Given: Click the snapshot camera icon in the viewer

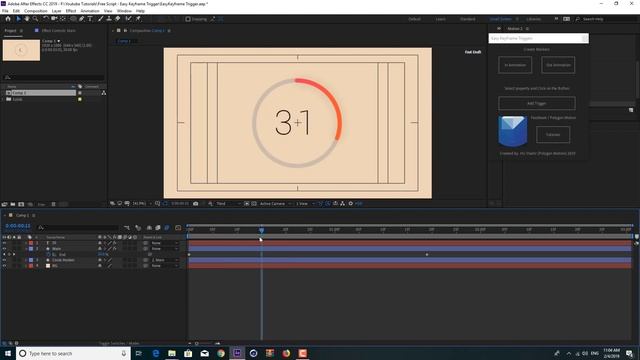Looking at the screenshot, I should pos(196,203).
